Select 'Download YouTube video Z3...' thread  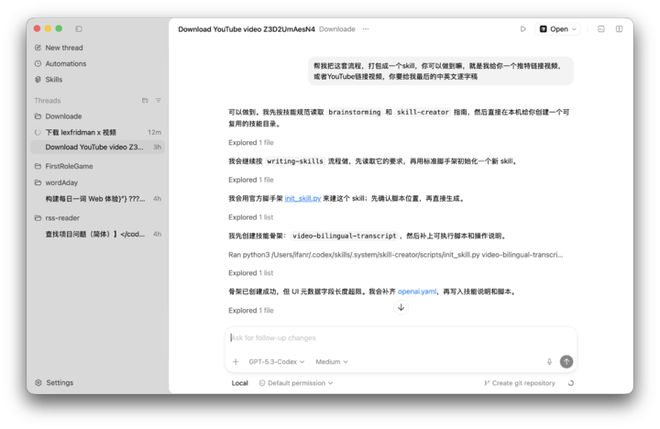pyautogui.click(x=98, y=147)
